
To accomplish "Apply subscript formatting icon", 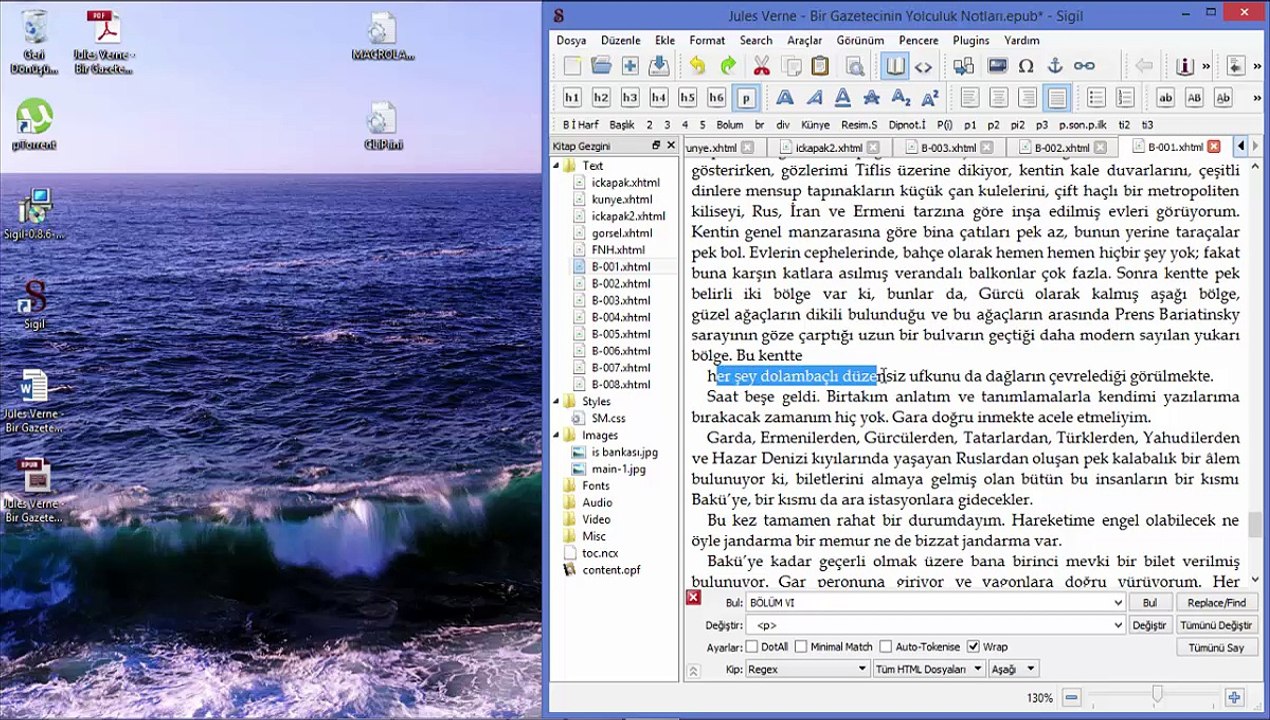I will tap(901, 98).
